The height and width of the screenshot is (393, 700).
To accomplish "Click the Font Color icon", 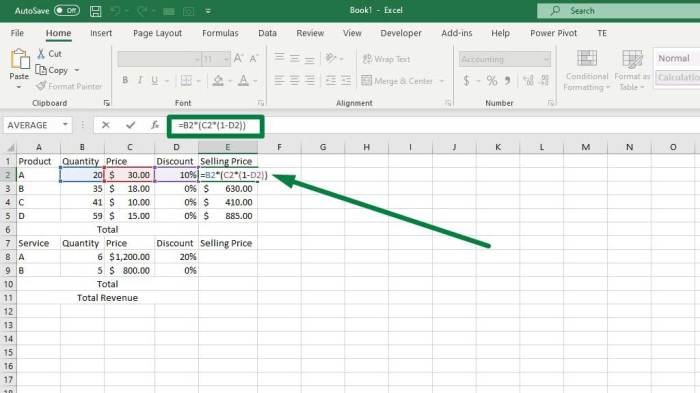I will (x=243, y=80).
